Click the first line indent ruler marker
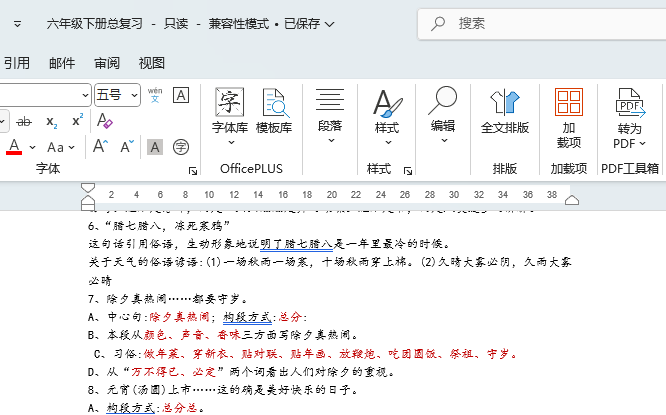The width and height of the screenshot is (666, 415). click(x=88, y=188)
